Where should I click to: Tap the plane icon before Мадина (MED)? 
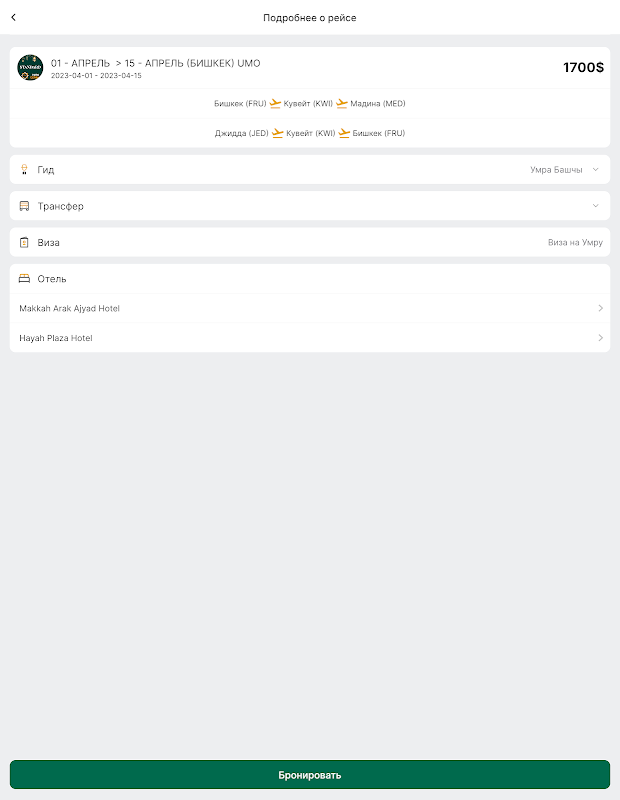tap(342, 103)
